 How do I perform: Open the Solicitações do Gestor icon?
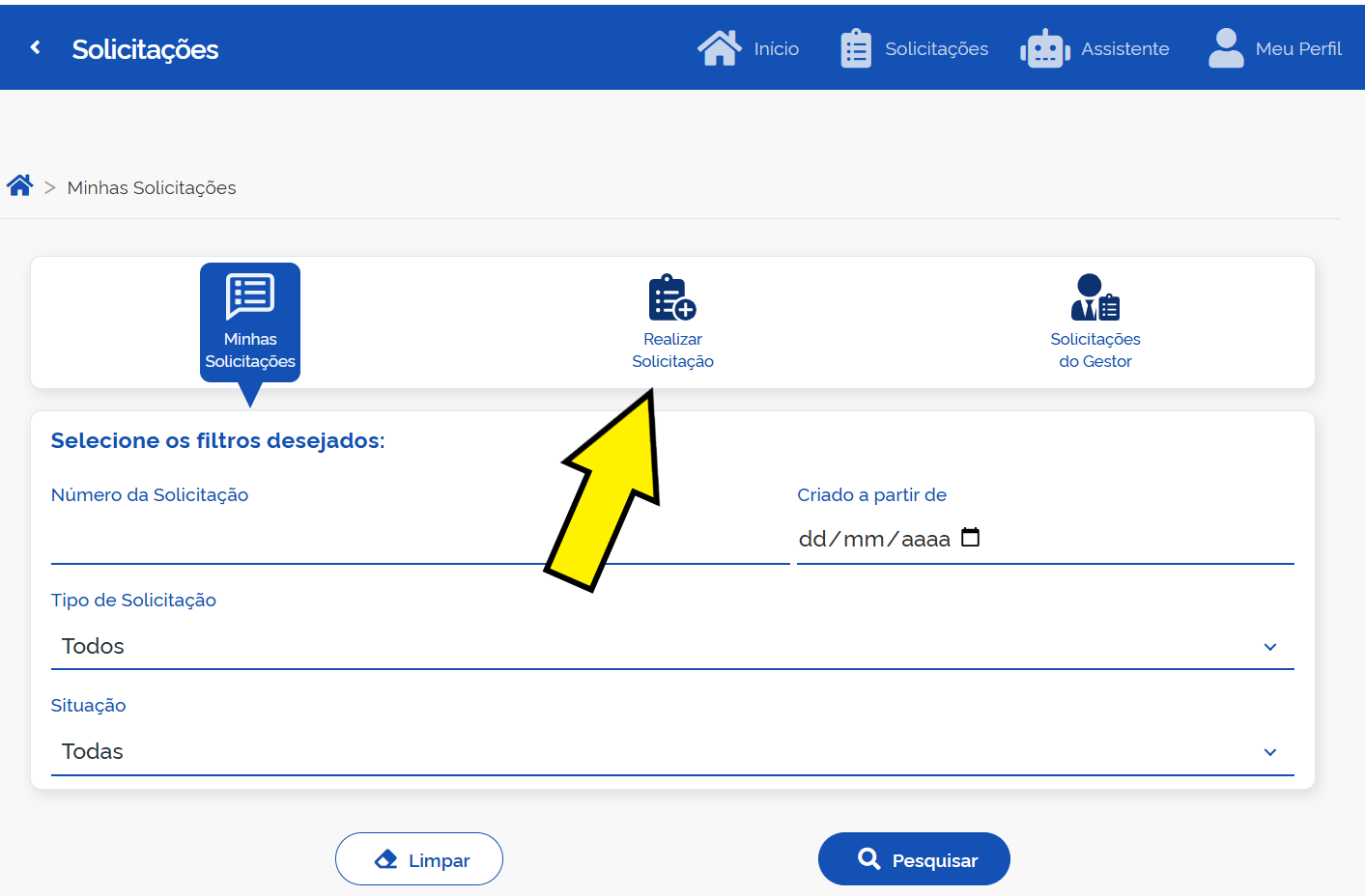(1095, 297)
